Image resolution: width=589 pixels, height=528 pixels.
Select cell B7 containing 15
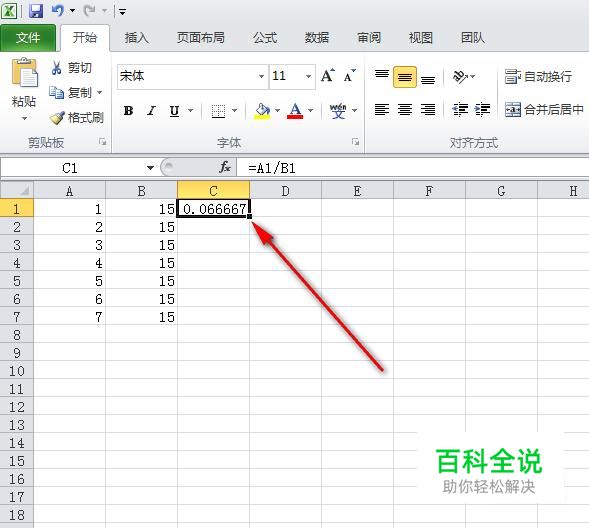141,317
